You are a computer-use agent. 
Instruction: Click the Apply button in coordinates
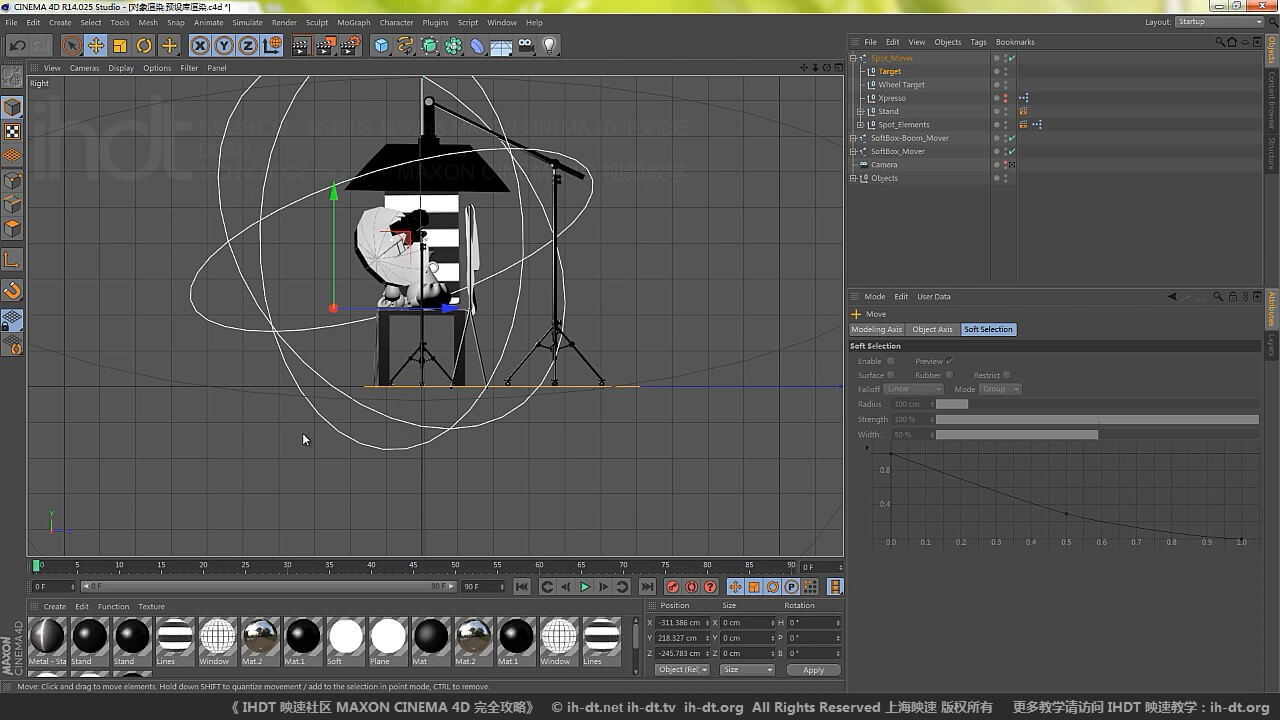(x=813, y=670)
